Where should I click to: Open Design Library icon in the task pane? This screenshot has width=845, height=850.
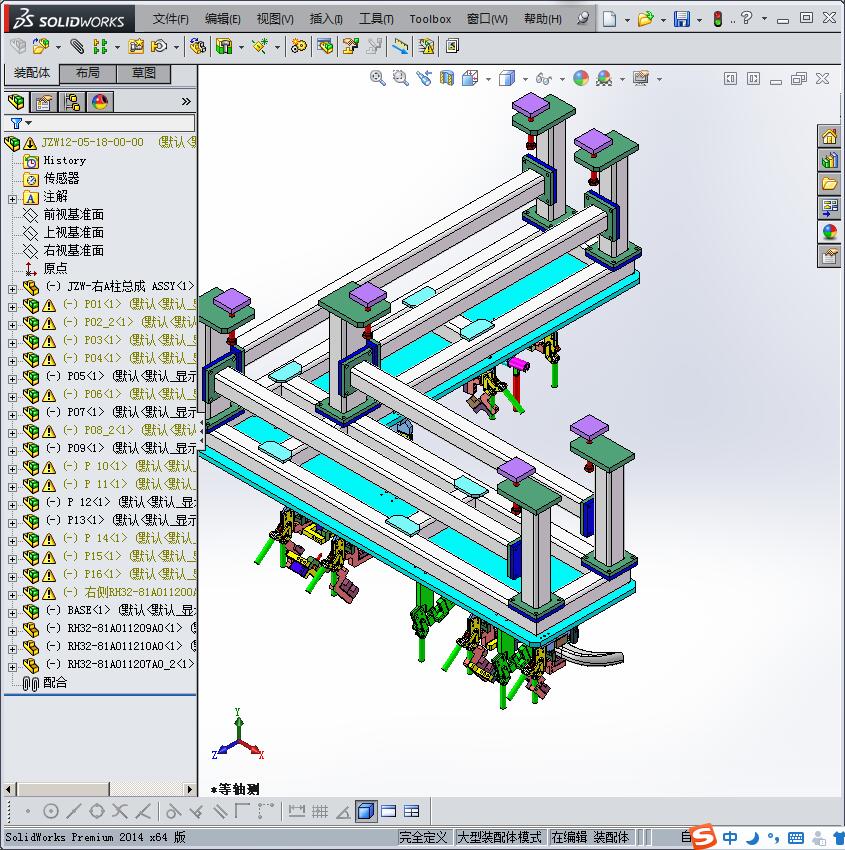tap(829, 160)
